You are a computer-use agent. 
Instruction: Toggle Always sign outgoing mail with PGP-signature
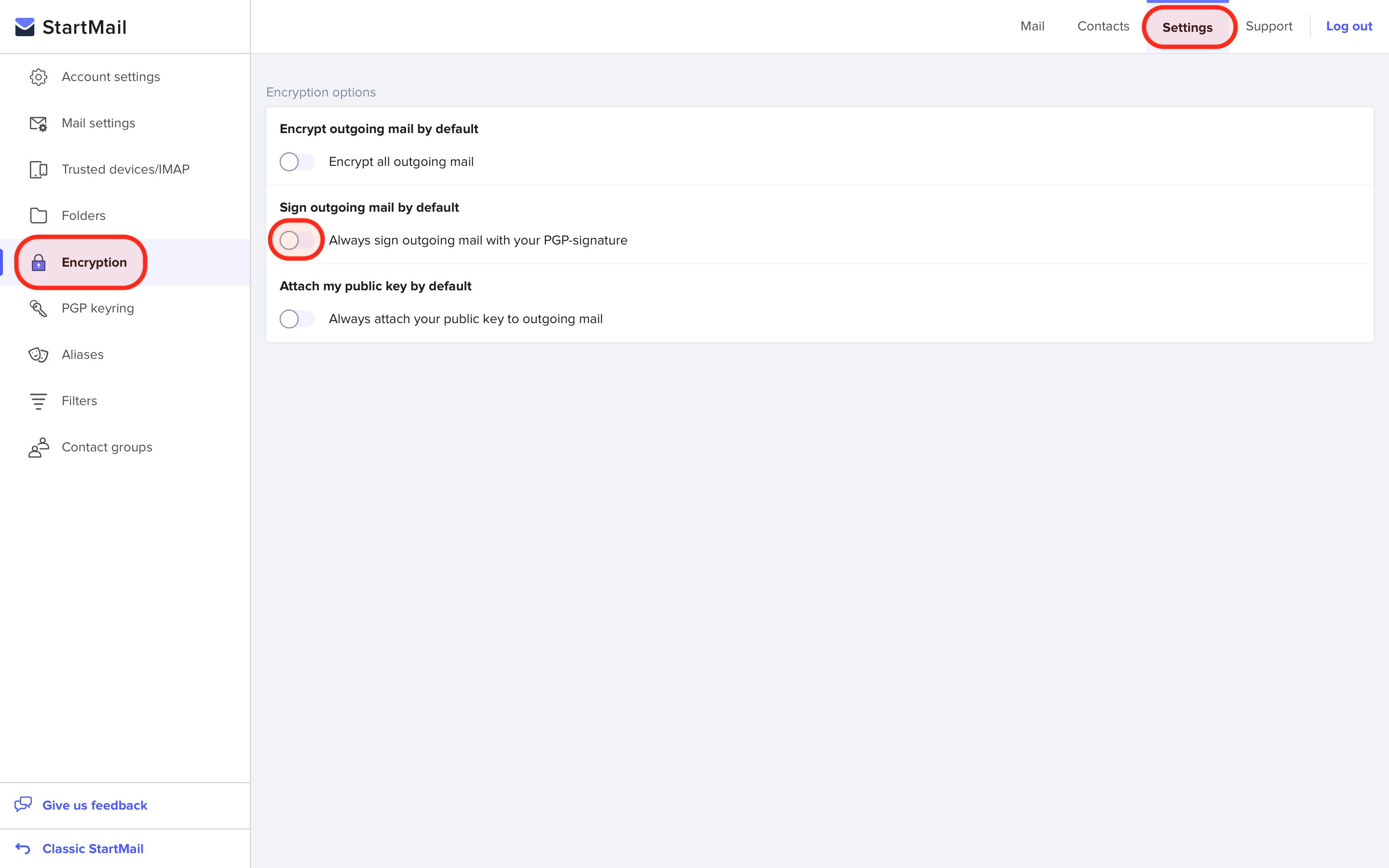pyautogui.click(x=296, y=241)
